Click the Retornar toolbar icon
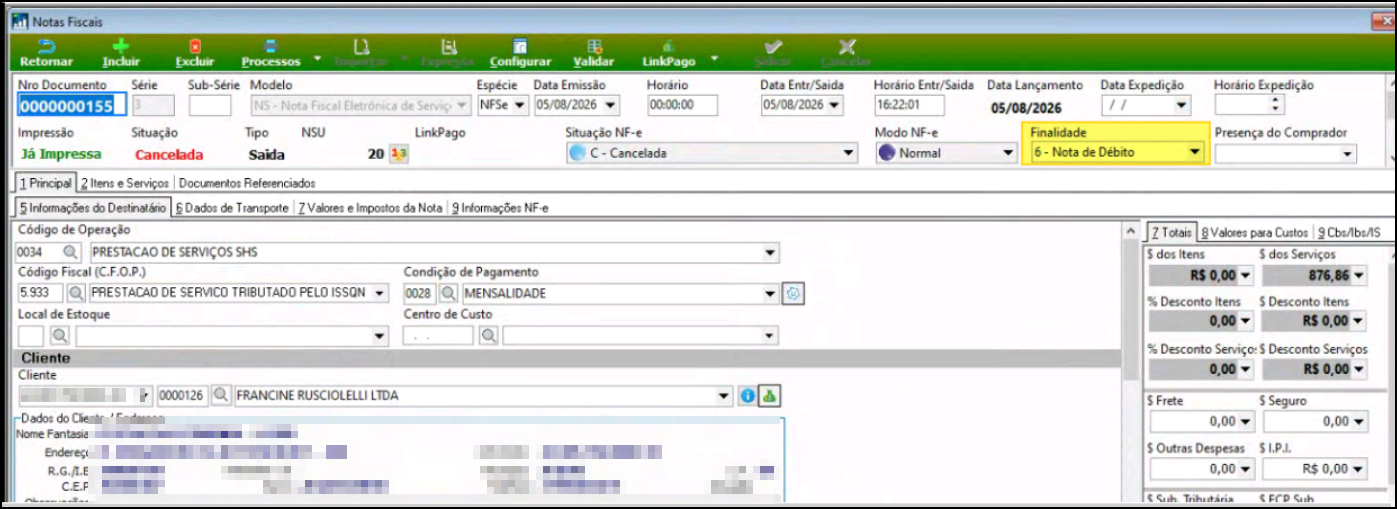 click(47, 46)
